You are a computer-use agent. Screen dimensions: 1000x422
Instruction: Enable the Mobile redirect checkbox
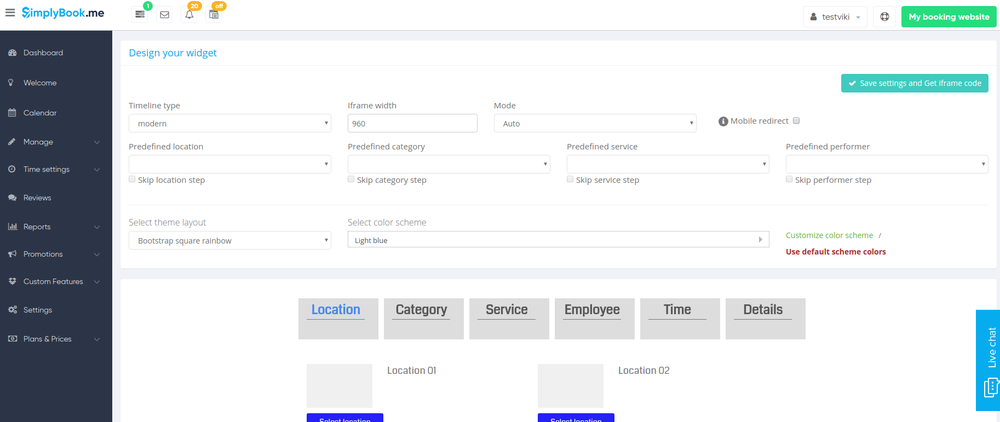pos(796,120)
